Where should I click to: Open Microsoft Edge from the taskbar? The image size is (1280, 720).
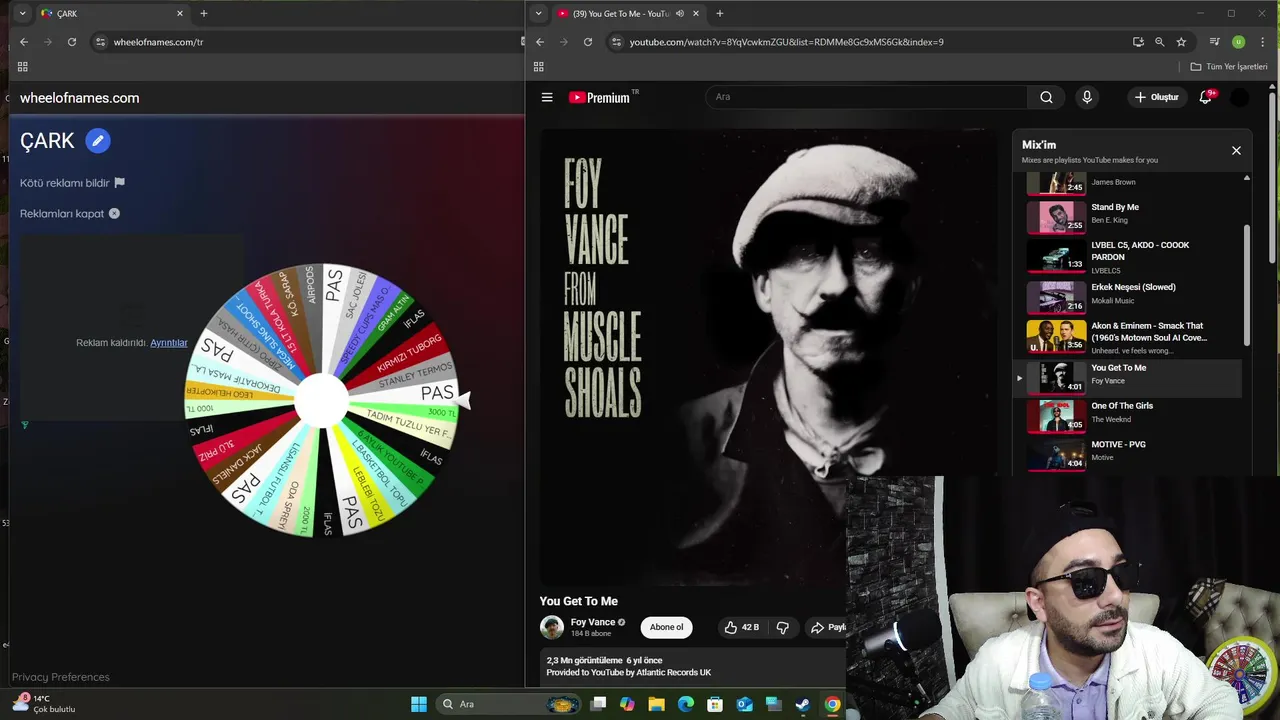686,704
